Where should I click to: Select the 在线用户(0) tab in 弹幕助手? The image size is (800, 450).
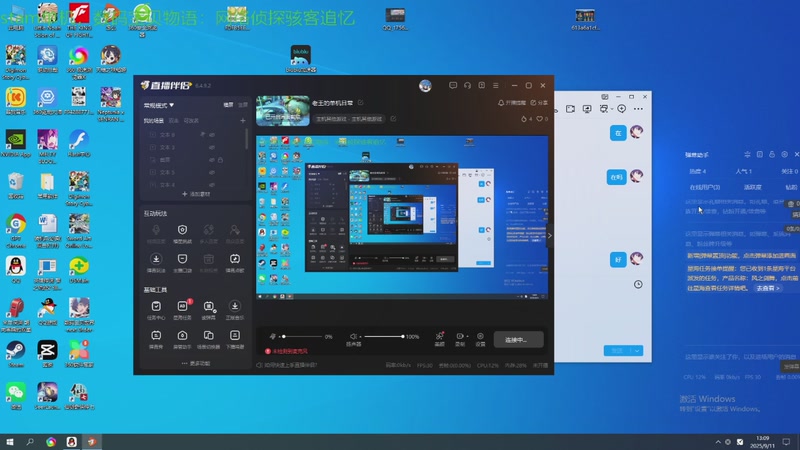tap(705, 187)
